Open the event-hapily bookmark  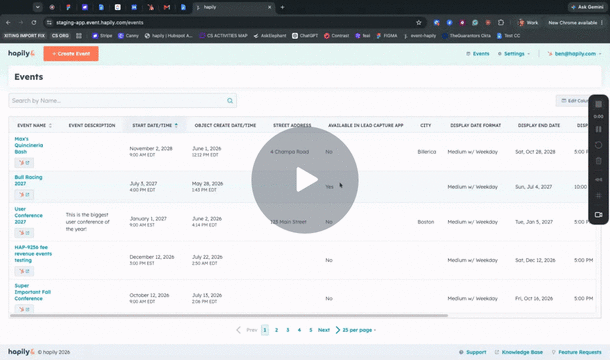[x=420, y=35]
